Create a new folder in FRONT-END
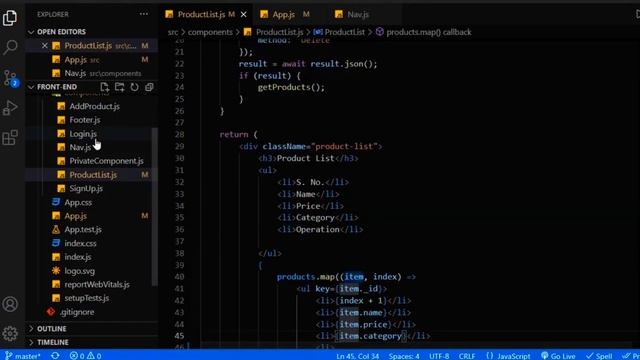This screenshot has width=640, height=360. pyautogui.click(x=120, y=87)
